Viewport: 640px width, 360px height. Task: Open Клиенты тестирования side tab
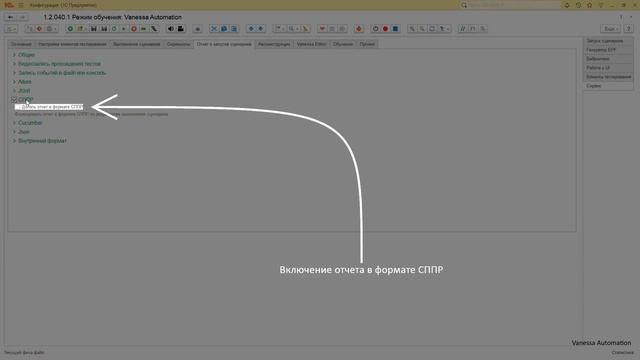608,77
